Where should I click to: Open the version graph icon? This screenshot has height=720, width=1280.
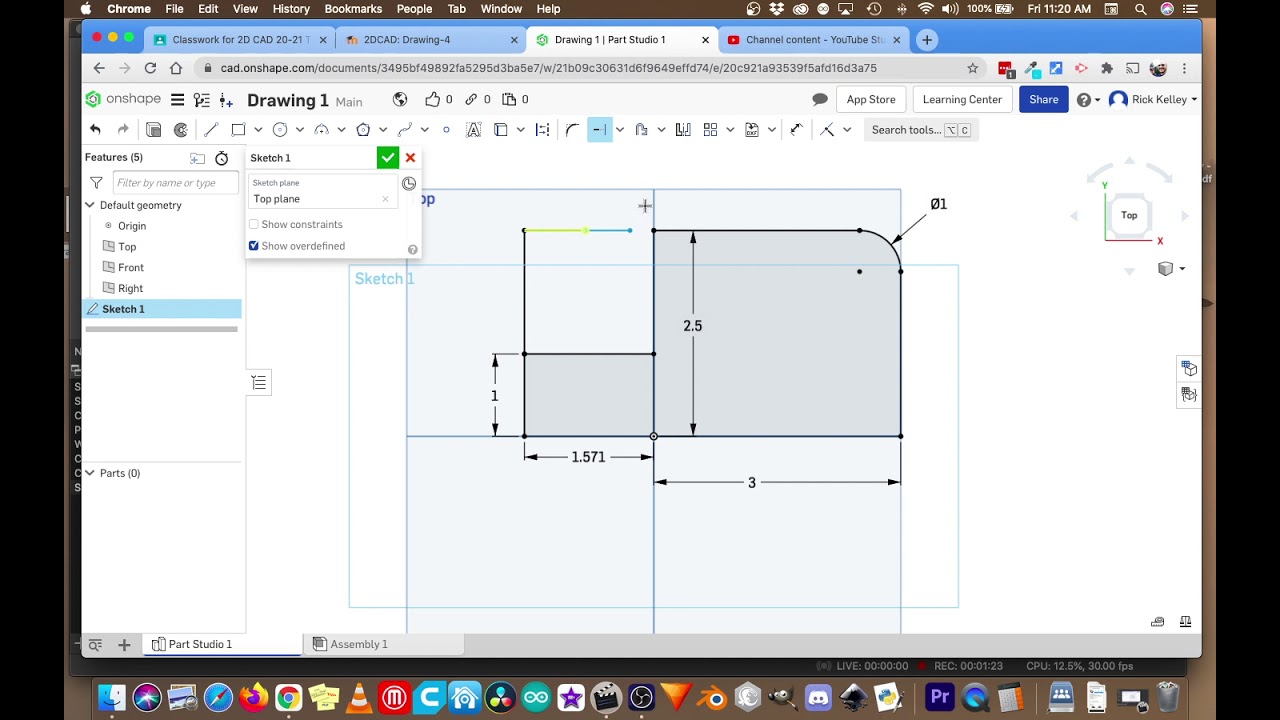201,100
